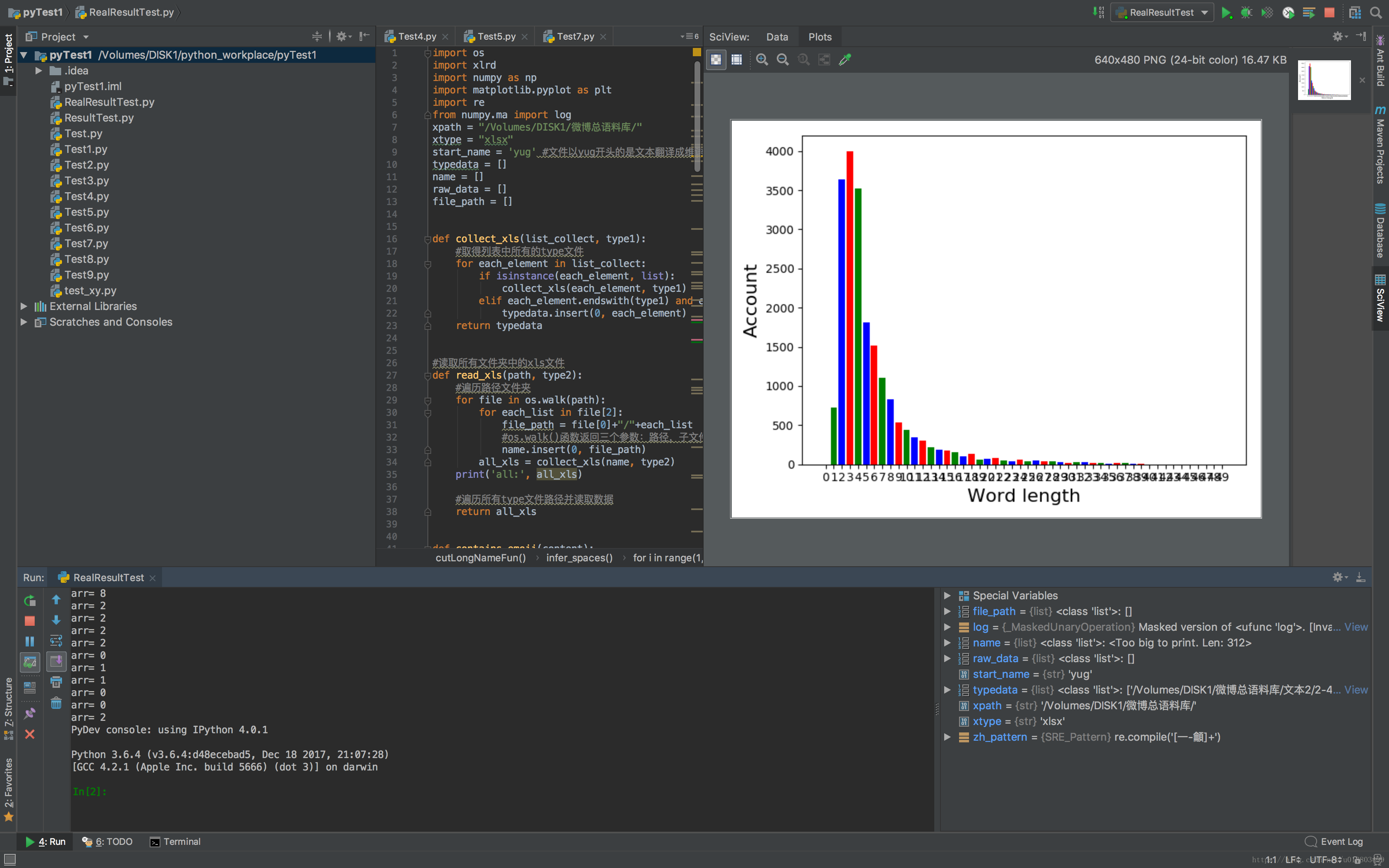Toggle the grid display icon in SciView

[736, 59]
